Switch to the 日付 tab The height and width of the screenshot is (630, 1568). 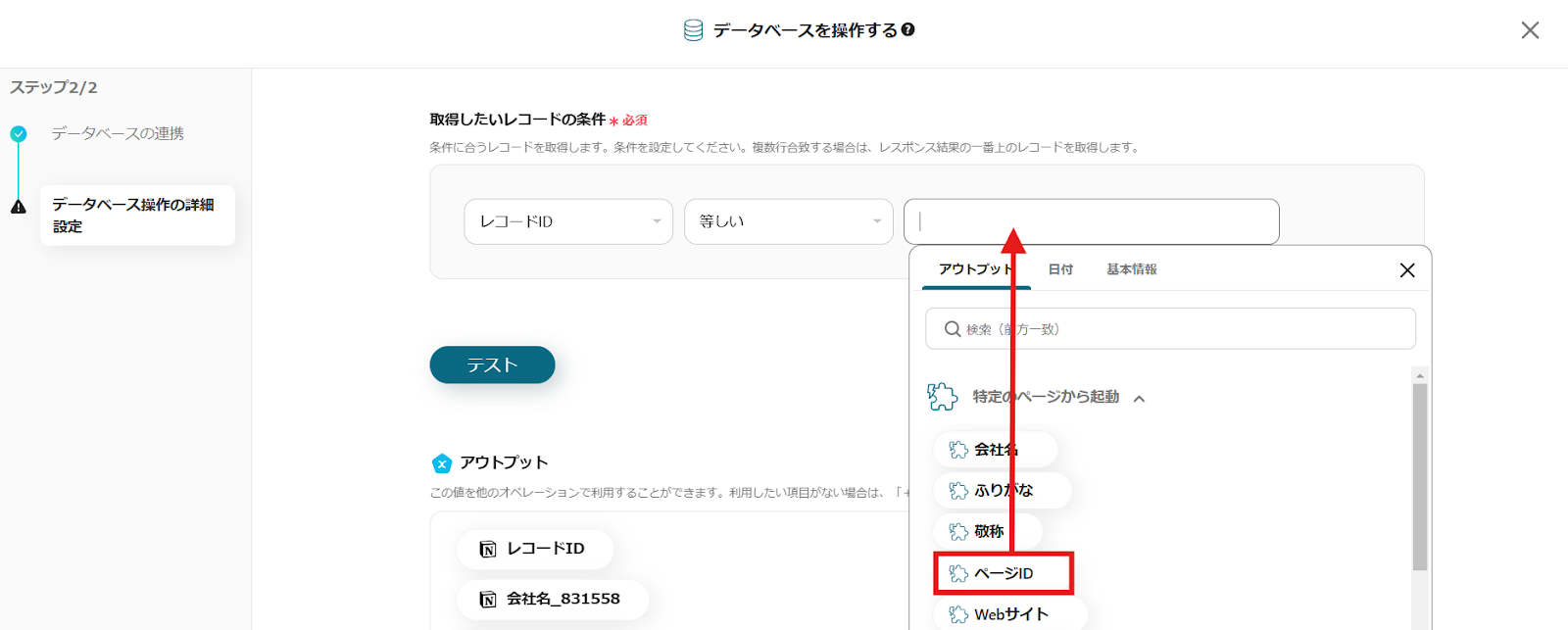click(x=1060, y=269)
